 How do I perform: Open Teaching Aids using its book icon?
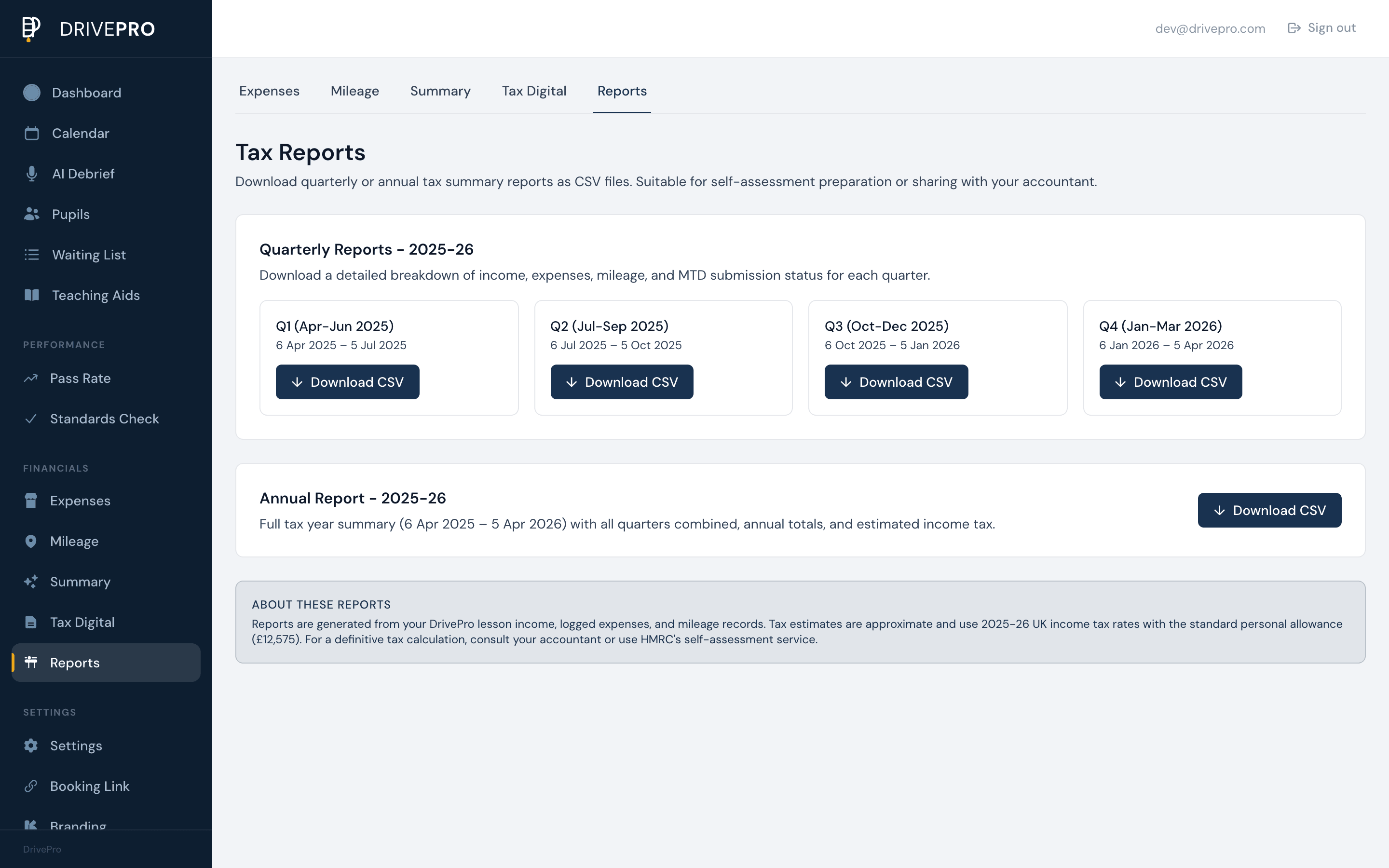pos(31,295)
